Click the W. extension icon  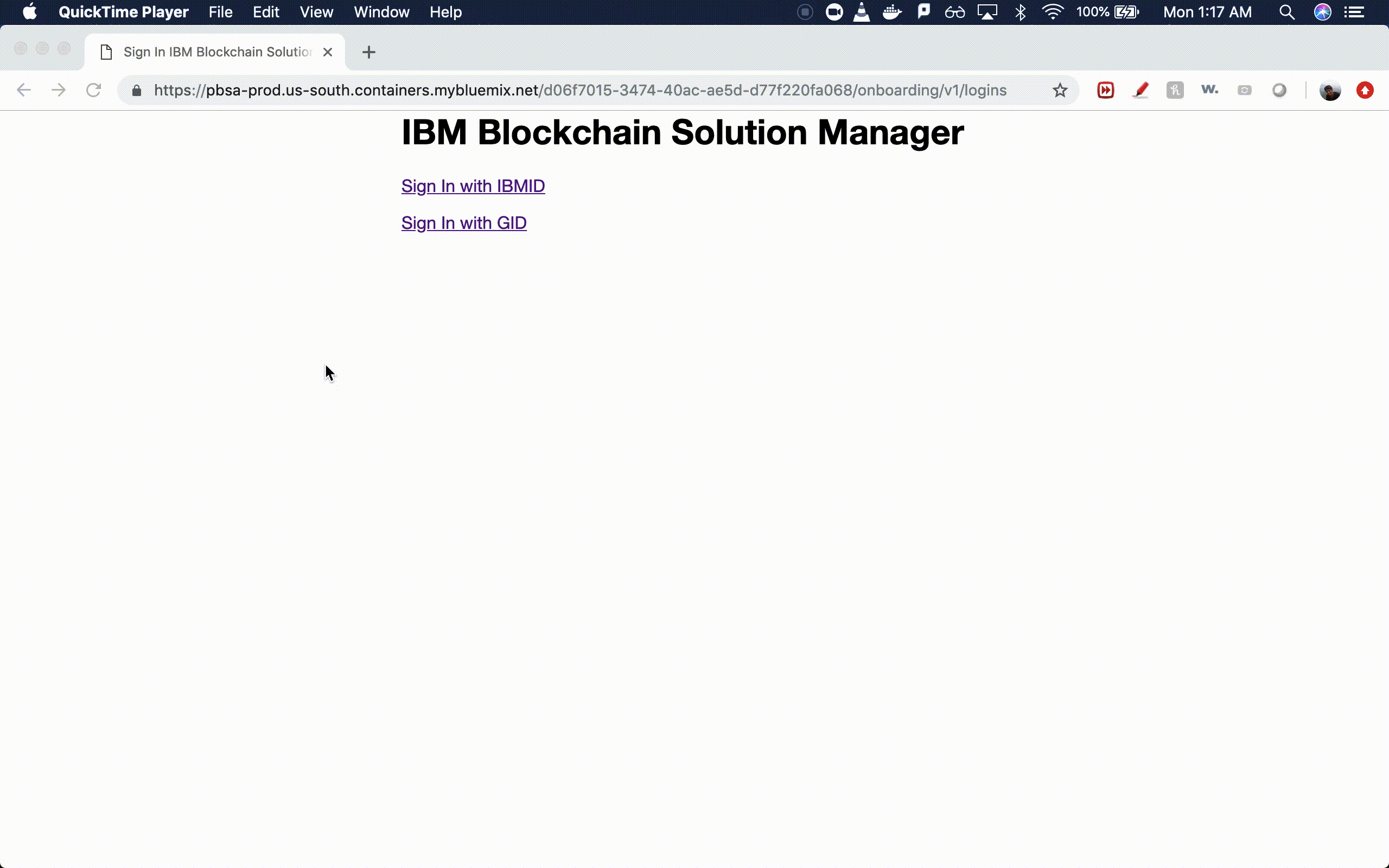click(x=1209, y=90)
